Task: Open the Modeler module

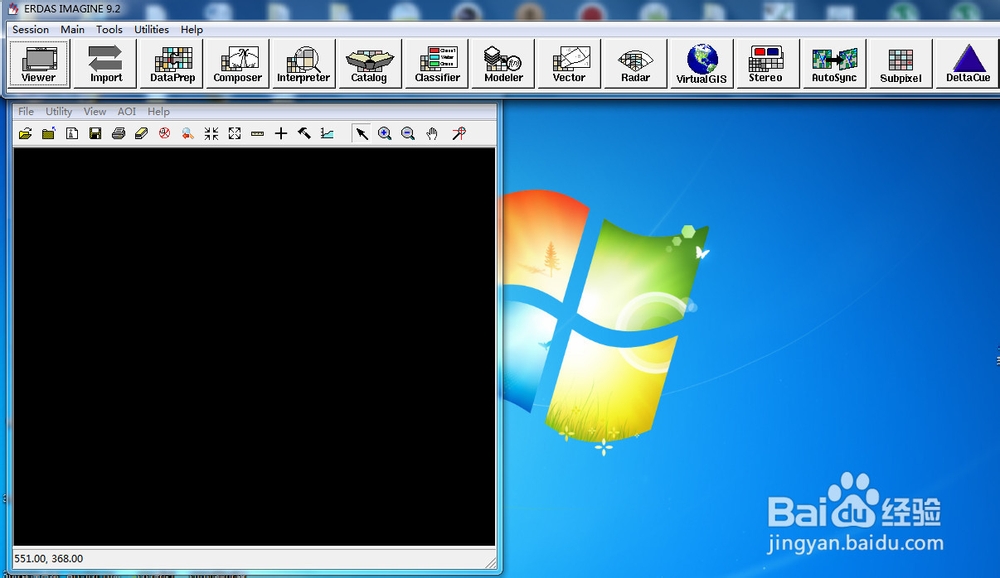Action: pyautogui.click(x=503, y=64)
